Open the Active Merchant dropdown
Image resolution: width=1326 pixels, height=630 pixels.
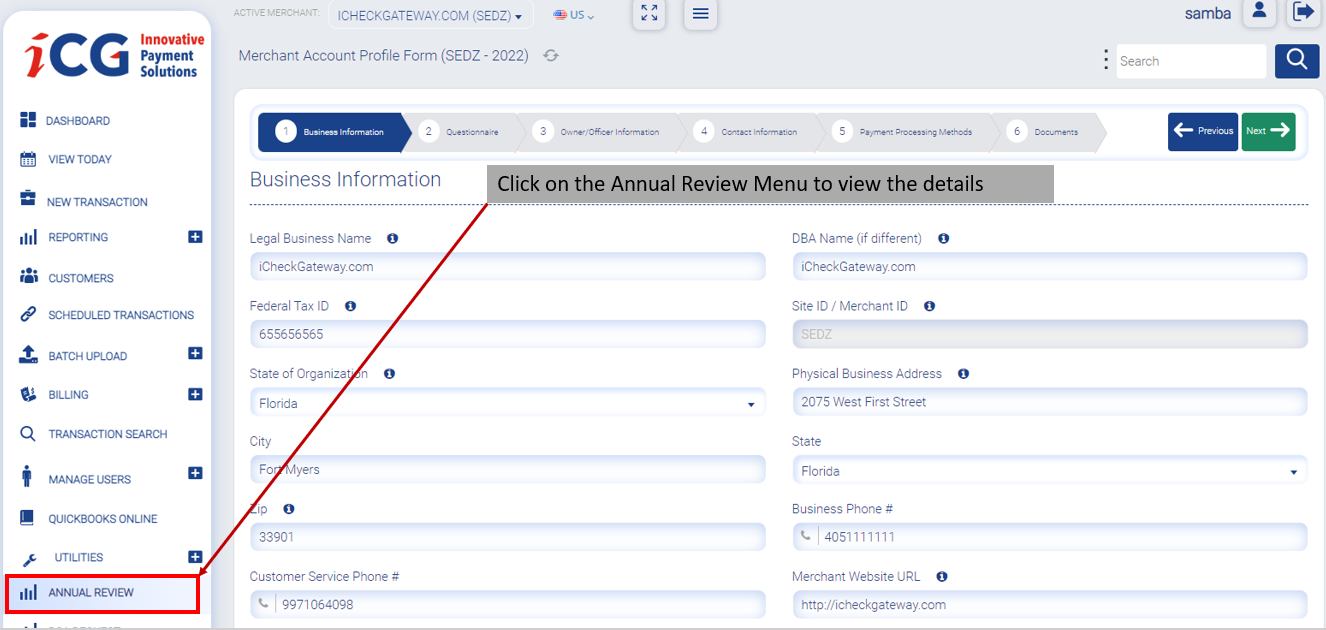[x=430, y=16]
